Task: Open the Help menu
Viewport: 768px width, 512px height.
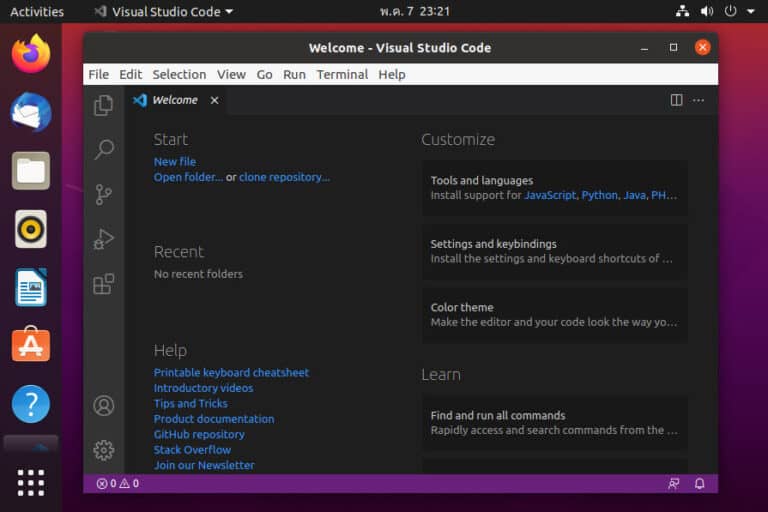Action: 392,74
